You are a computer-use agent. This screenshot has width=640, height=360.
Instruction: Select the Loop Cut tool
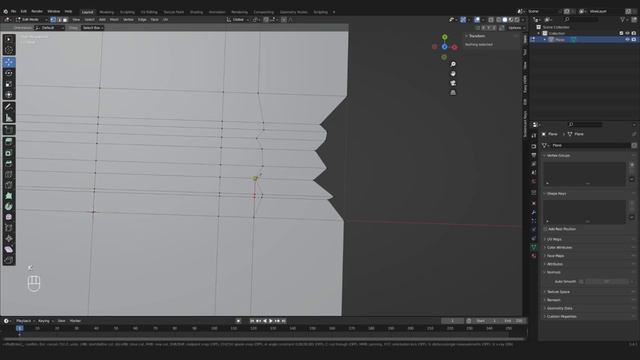pyautogui.click(x=9, y=174)
